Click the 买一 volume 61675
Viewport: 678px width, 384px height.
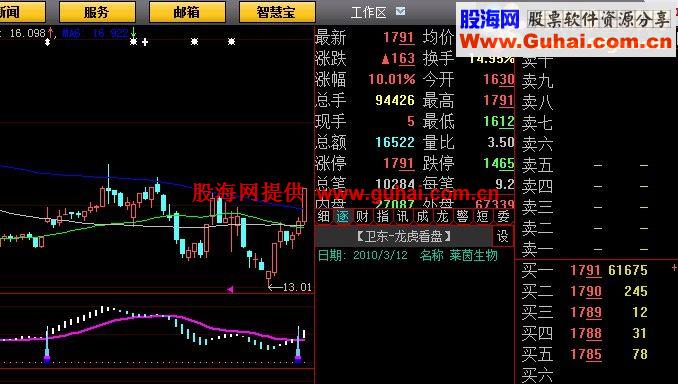click(x=628, y=270)
